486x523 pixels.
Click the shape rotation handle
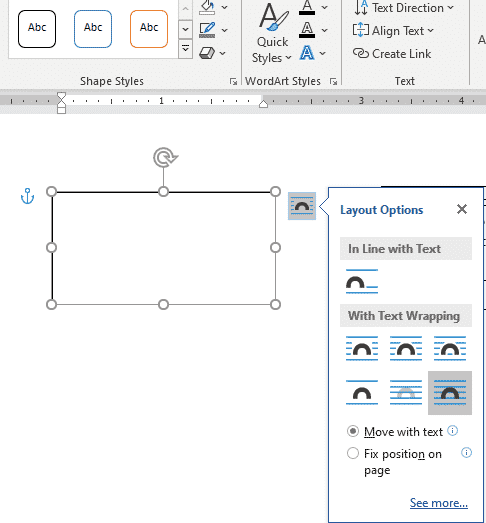[x=165, y=157]
